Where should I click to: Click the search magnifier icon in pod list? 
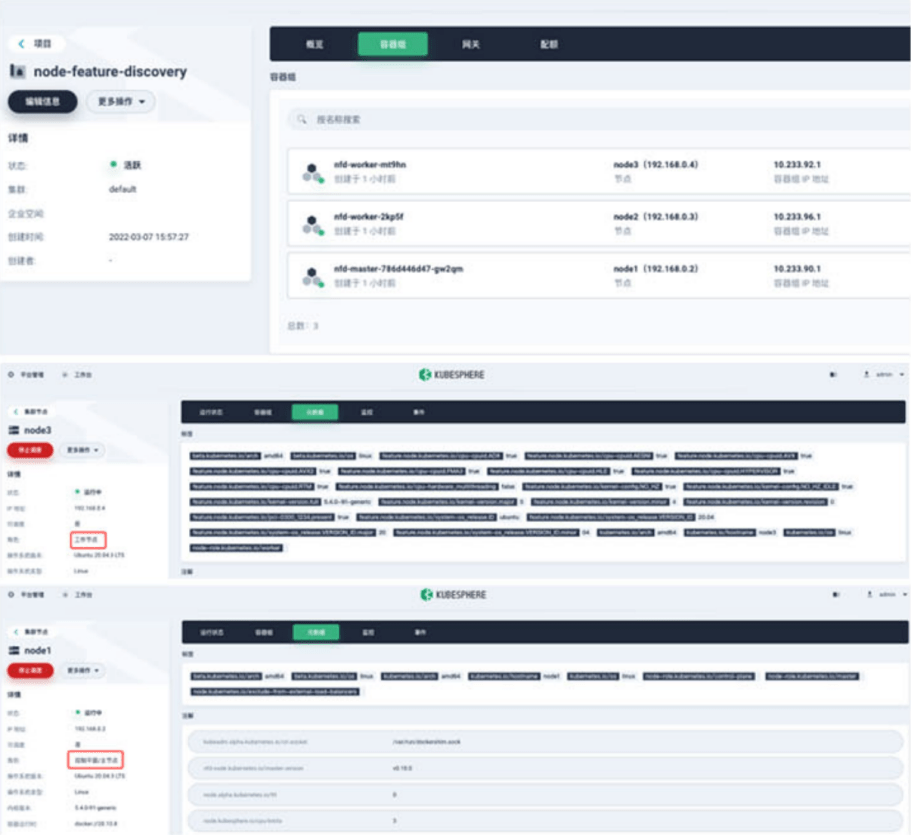point(300,119)
